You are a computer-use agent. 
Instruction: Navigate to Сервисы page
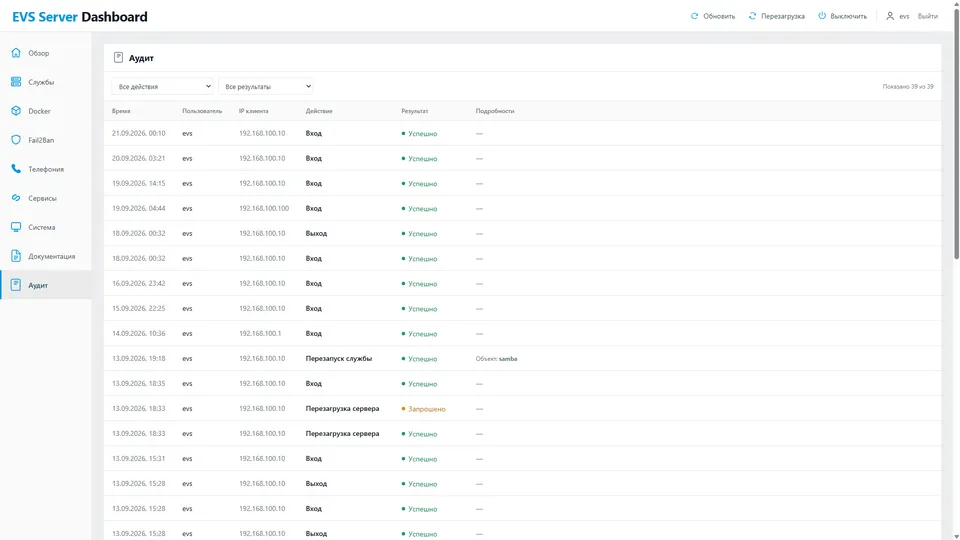coord(46,198)
